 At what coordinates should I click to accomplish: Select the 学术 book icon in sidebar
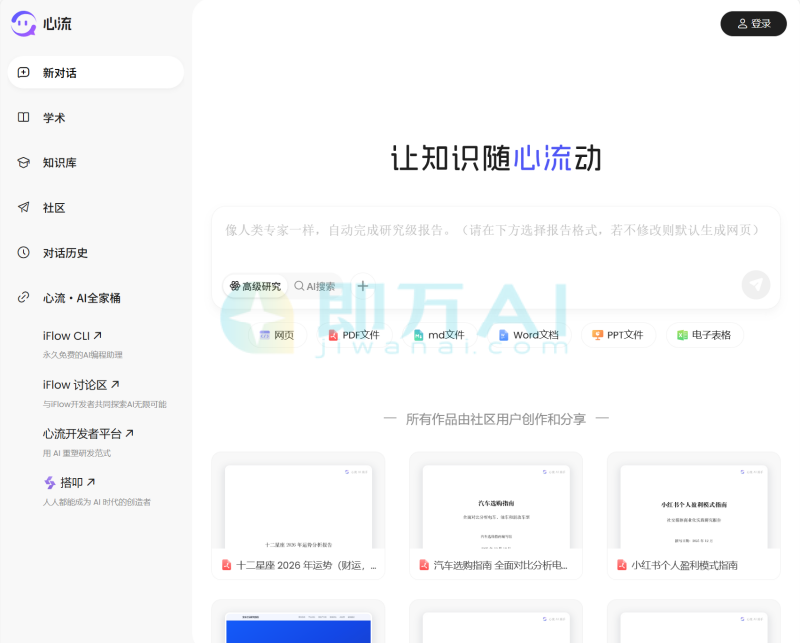(22, 117)
